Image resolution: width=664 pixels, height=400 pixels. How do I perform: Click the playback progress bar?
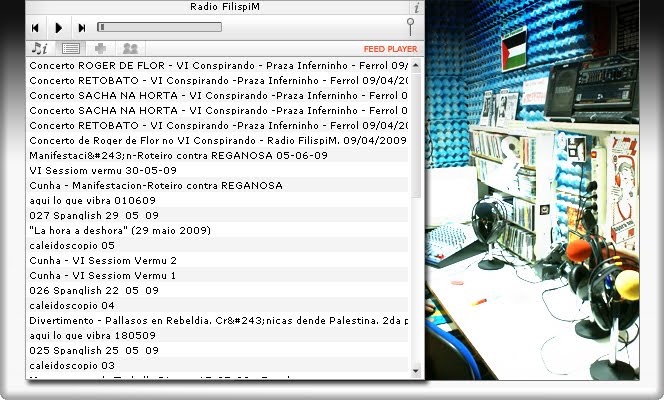point(160,27)
